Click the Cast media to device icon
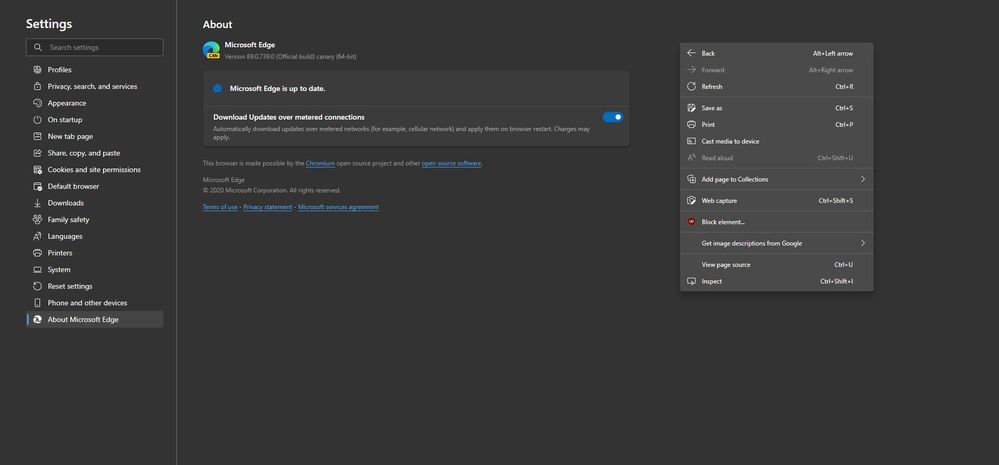Viewport: 999px width, 465px height. 691,141
